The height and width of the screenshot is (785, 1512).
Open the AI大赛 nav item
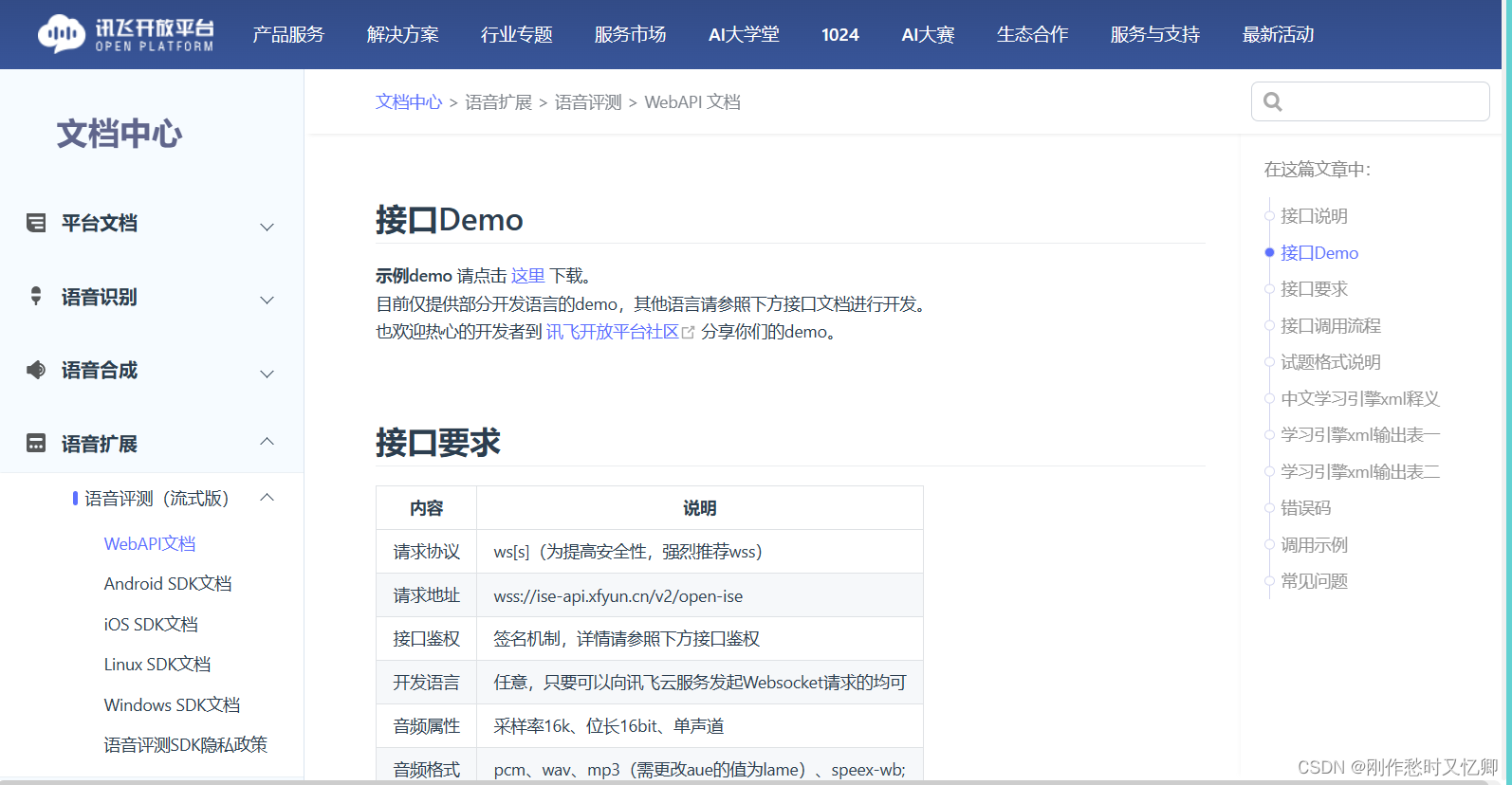928,34
